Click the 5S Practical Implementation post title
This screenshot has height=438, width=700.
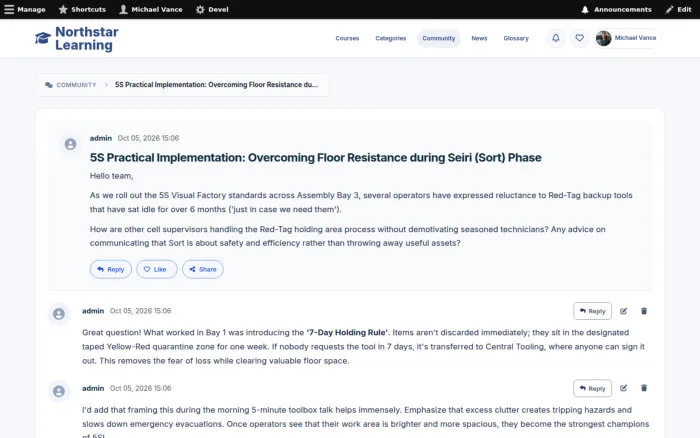pyautogui.click(x=316, y=158)
